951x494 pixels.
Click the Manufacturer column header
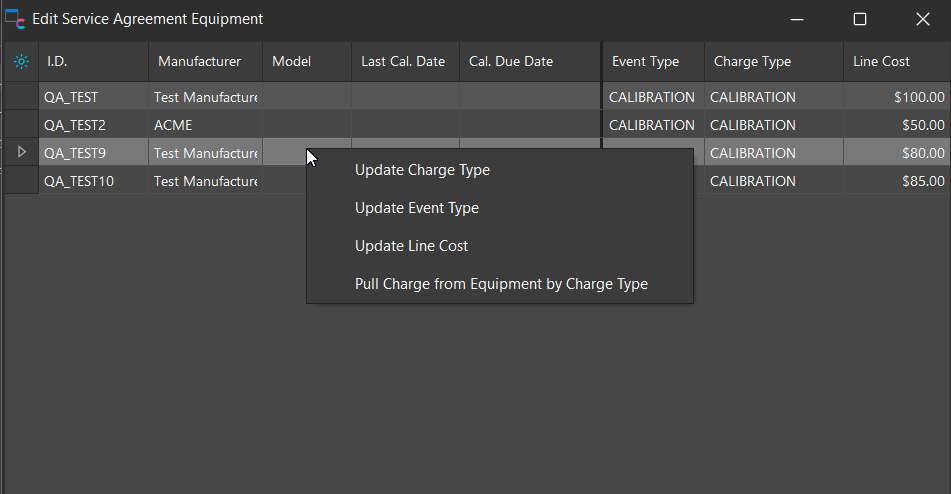pos(205,62)
